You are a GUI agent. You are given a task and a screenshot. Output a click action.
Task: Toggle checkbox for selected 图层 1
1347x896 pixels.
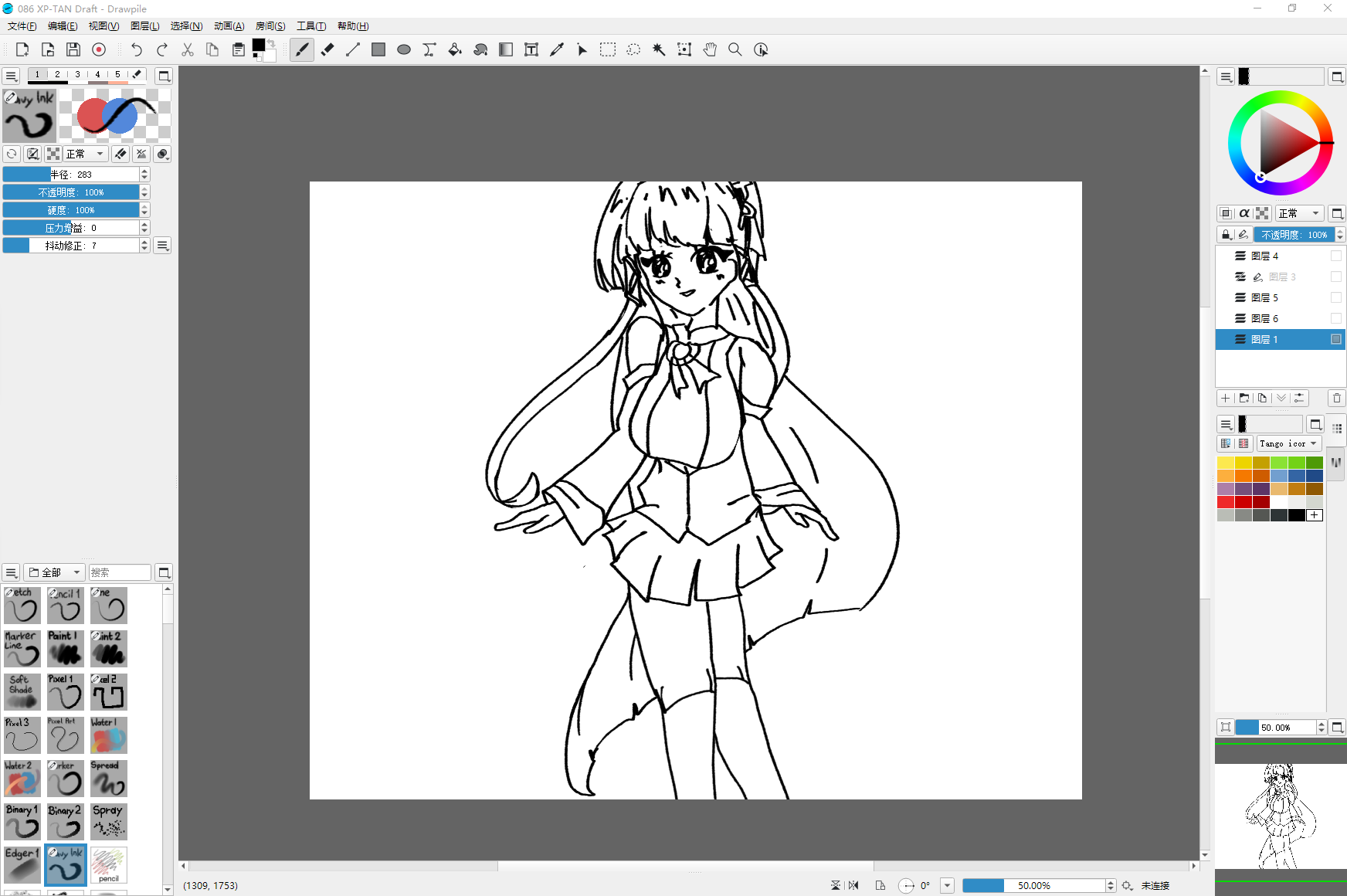[1335, 339]
